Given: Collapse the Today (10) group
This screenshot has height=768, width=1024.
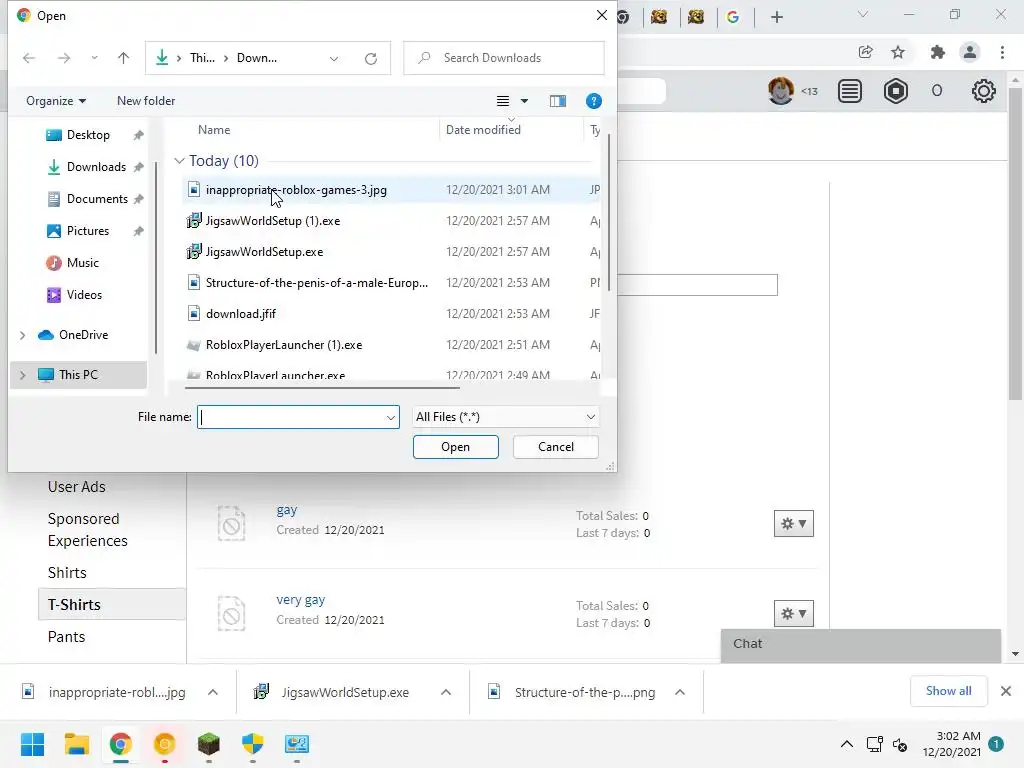Looking at the screenshot, I should 179,161.
